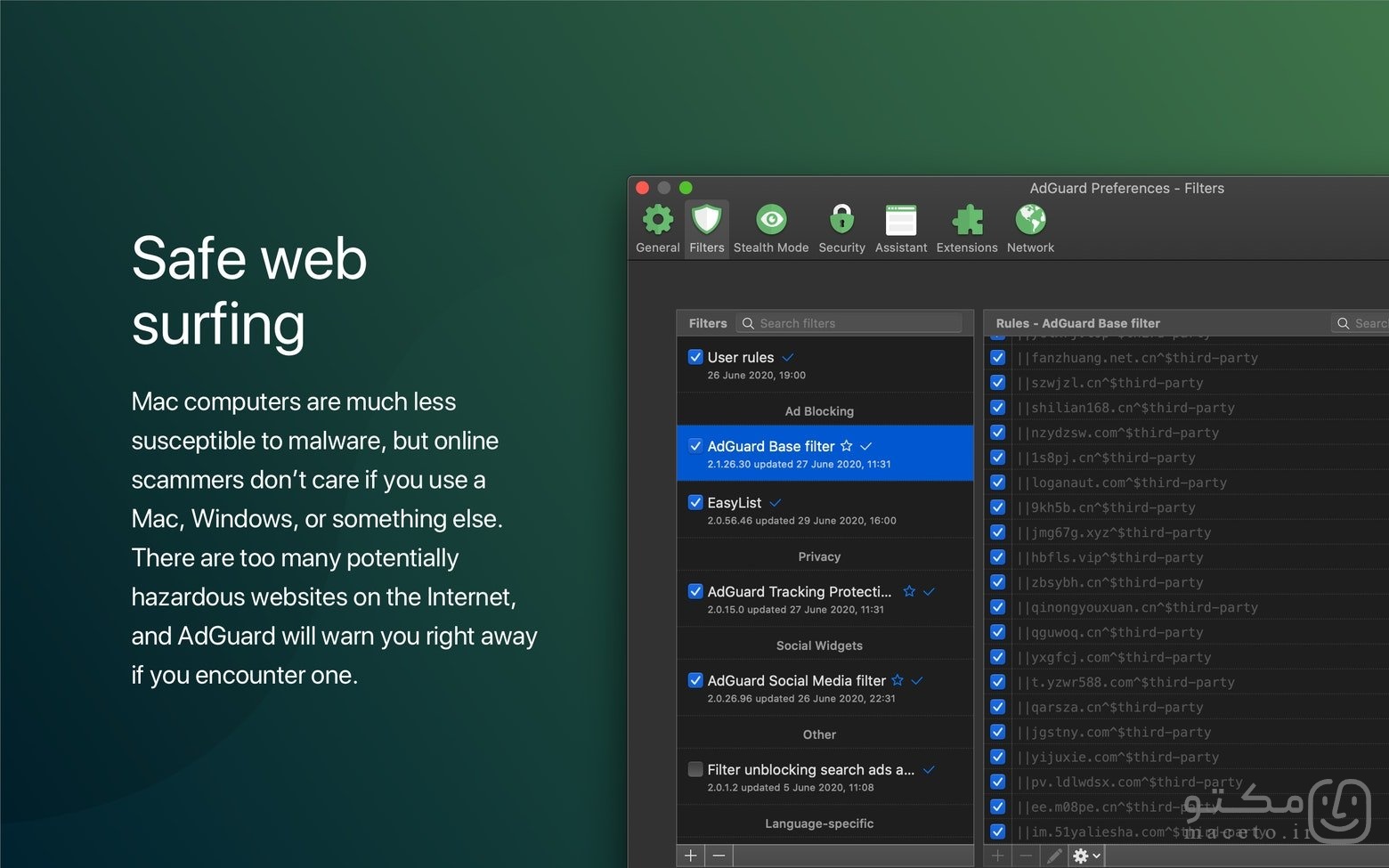Switch to the Filters tab
Viewport: 1389px width, 868px height.
[x=707, y=228]
